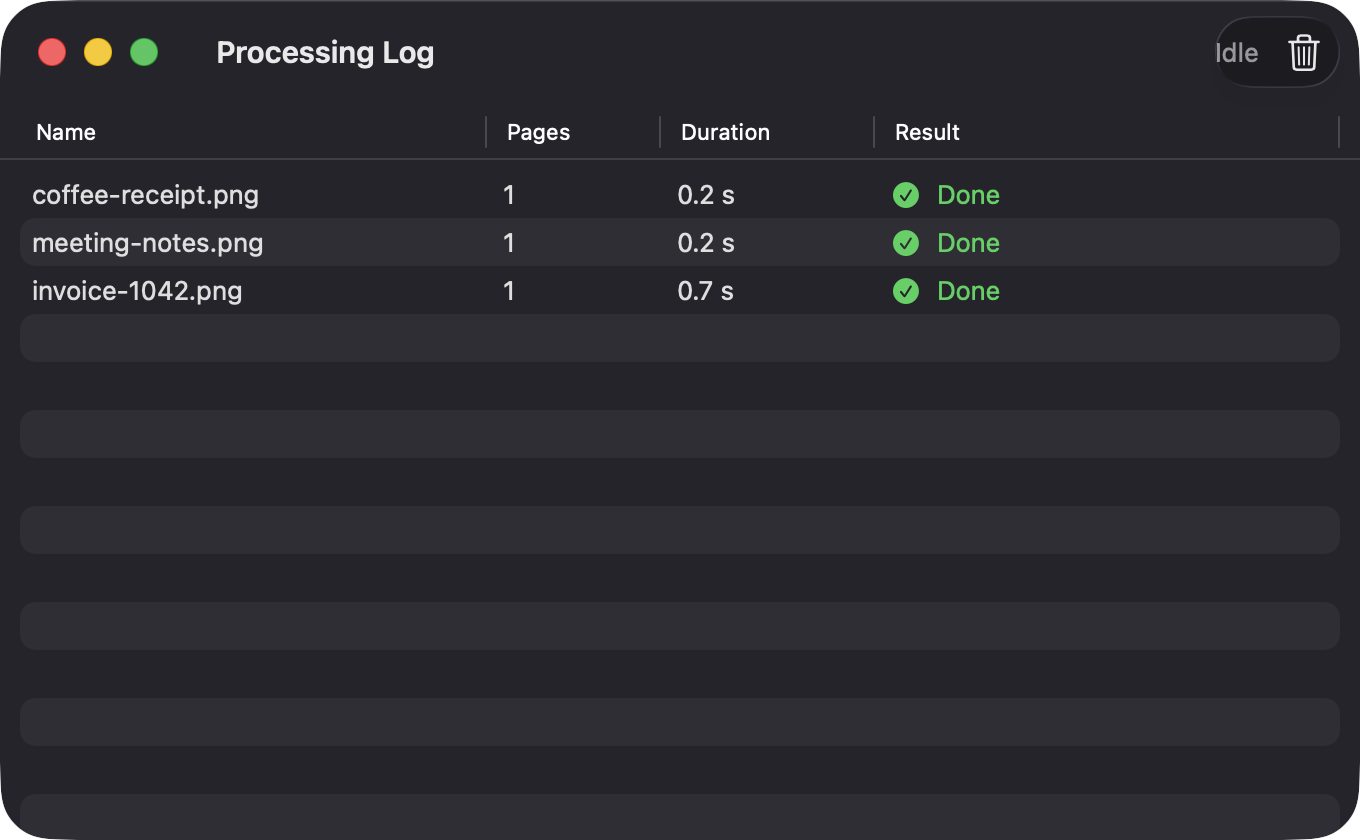Click the 0.7 s duration value
Screen dimensions: 1360x840
click(x=706, y=291)
